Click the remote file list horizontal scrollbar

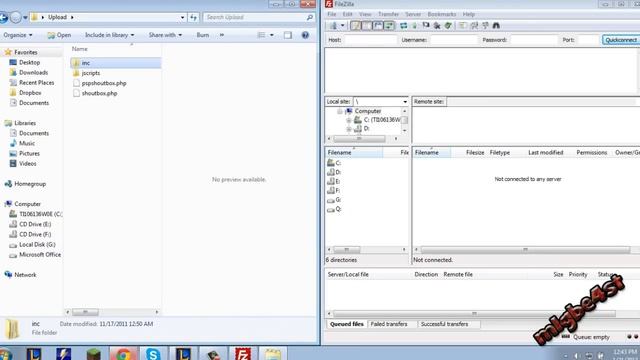coord(525,249)
